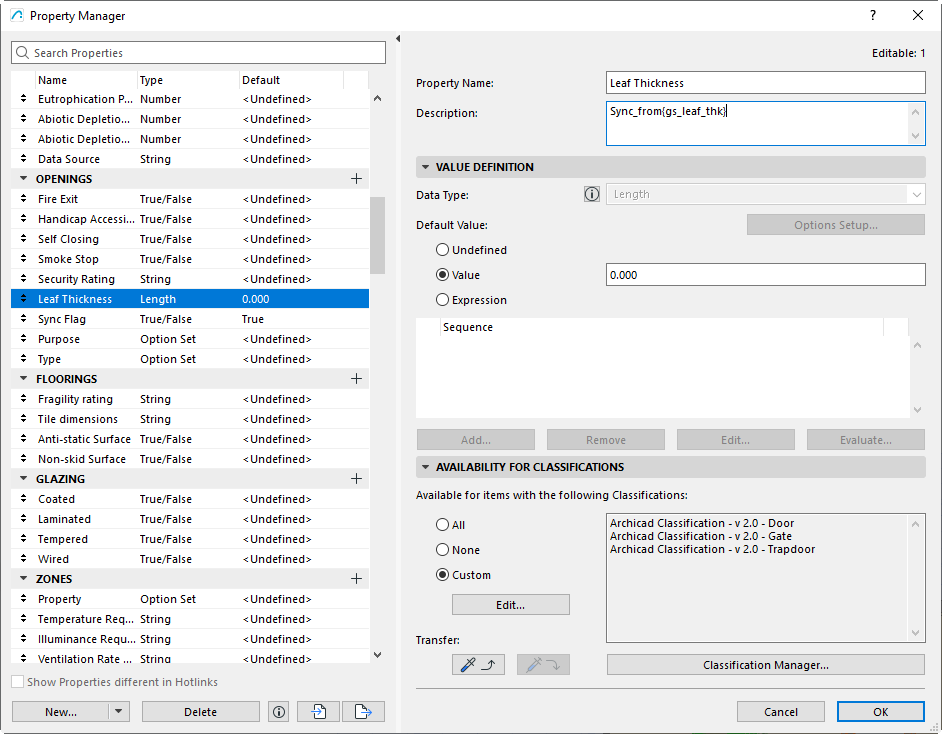Select 'Archicad Classification - v 2.0 - Gate'

[x=700, y=536]
